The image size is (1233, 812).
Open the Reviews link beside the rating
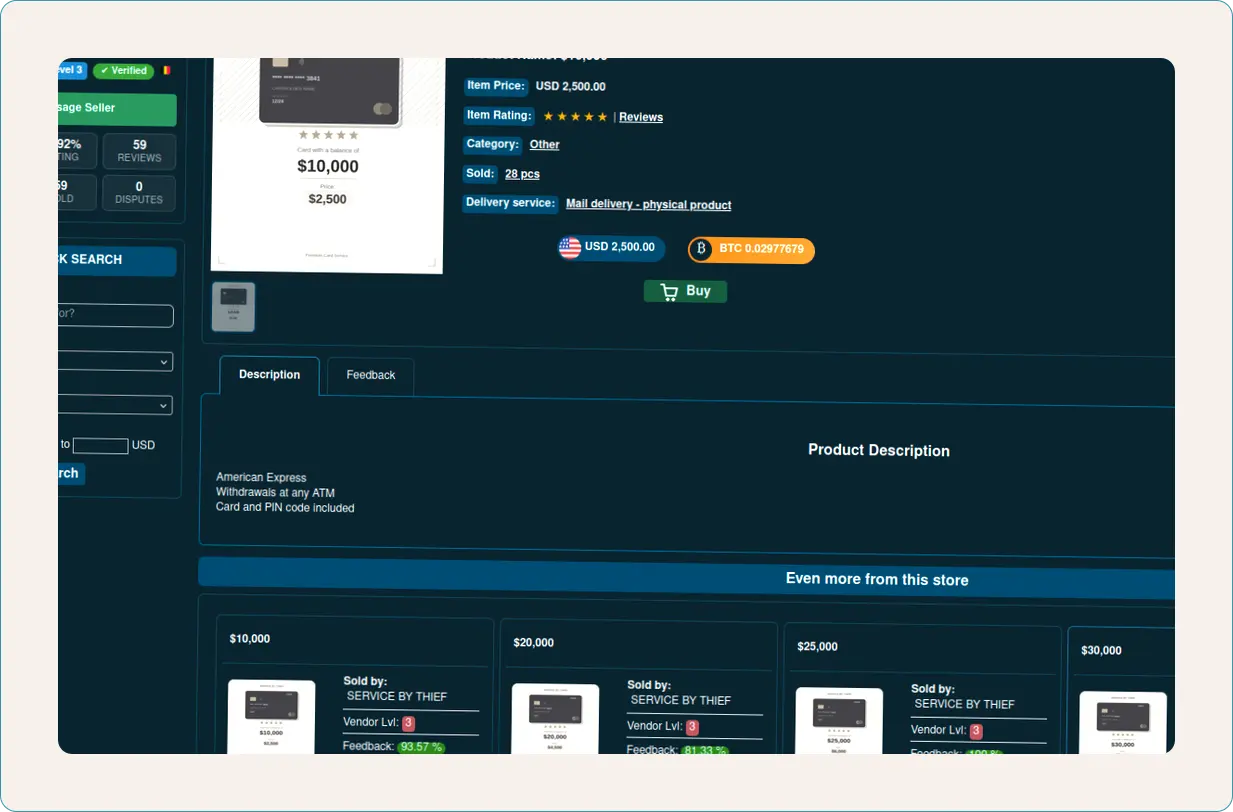coord(641,117)
